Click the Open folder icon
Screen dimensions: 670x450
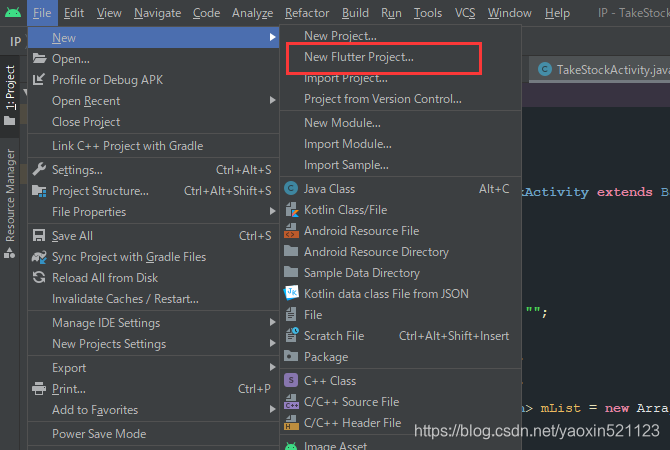tap(39, 58)
